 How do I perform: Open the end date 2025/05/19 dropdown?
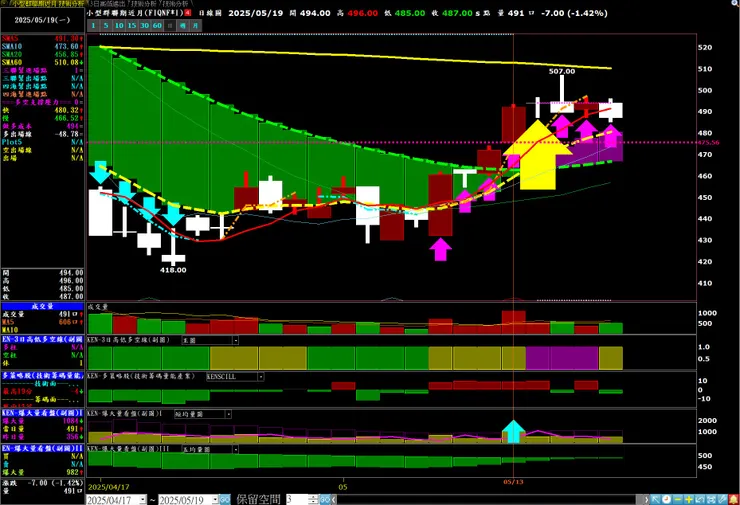tap(215, 500)
